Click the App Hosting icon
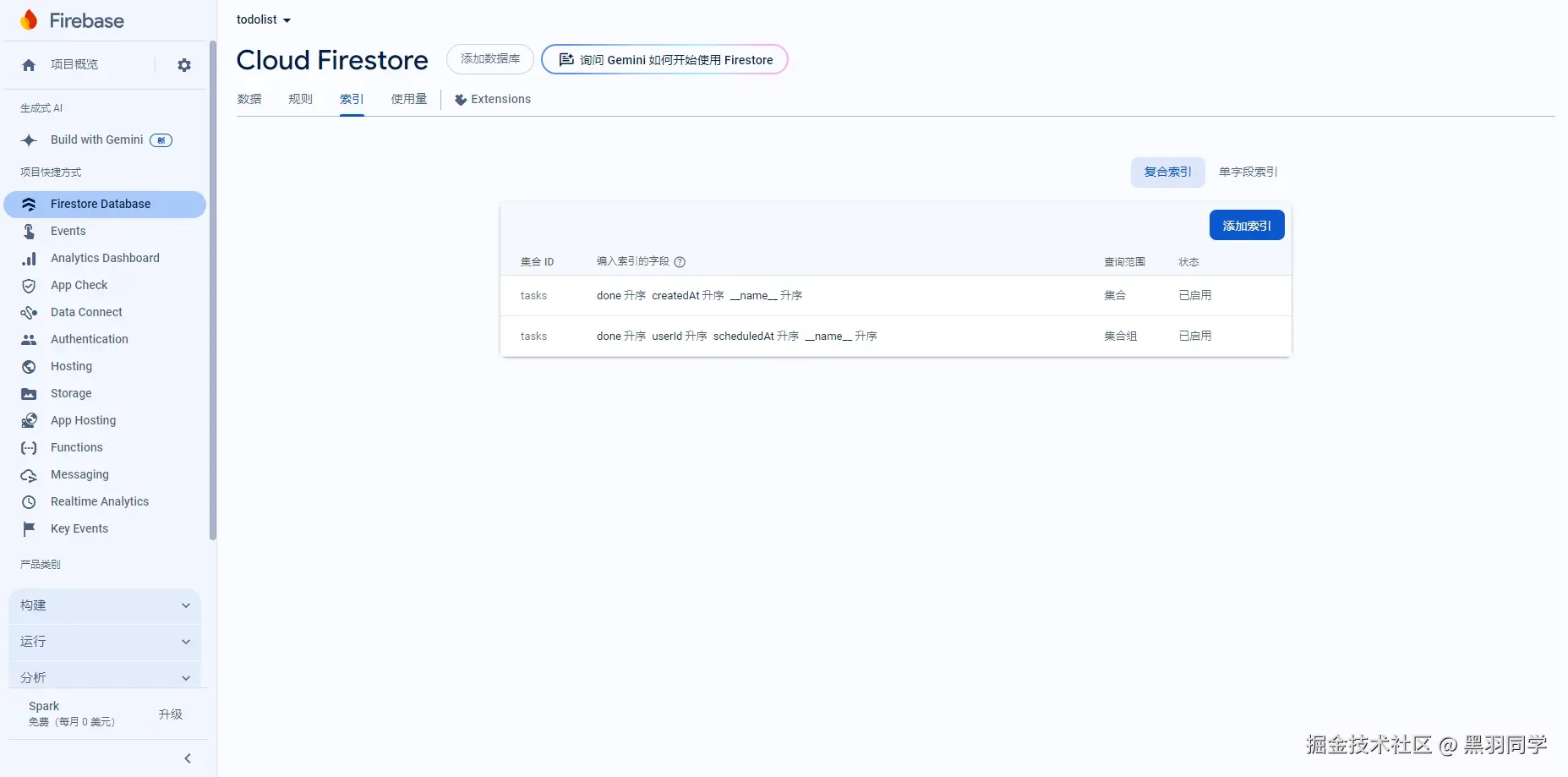Screen dimensions: 1568x777 click(x=29, y=421)
